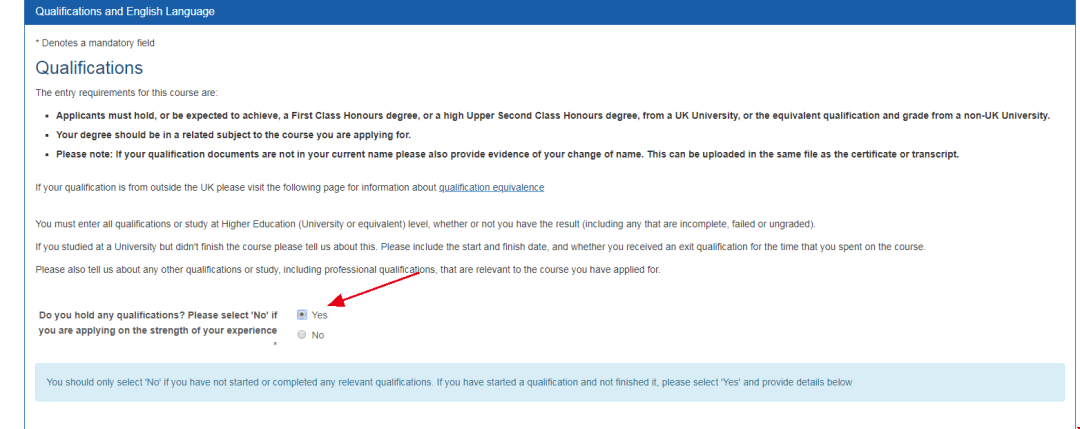
Task: Click the red arrow pointing to Yes
Action: point(376,287)
